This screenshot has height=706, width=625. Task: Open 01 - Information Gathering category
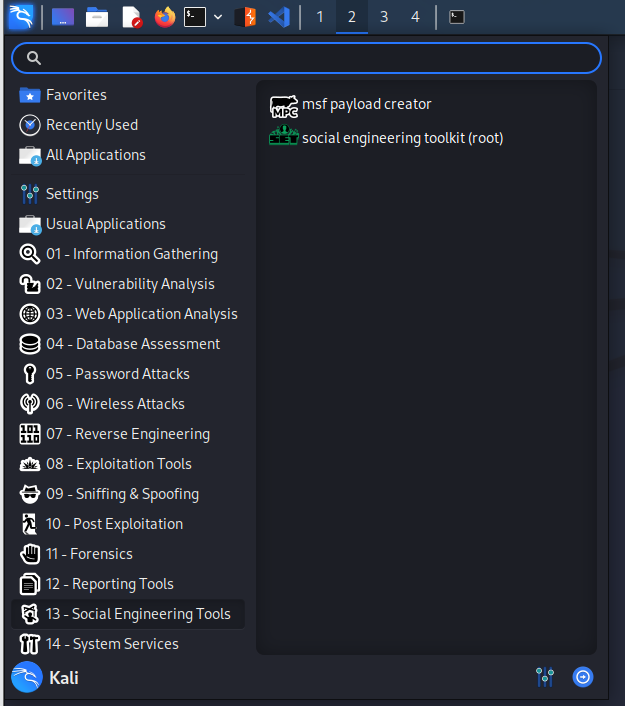tap(128, 254)
